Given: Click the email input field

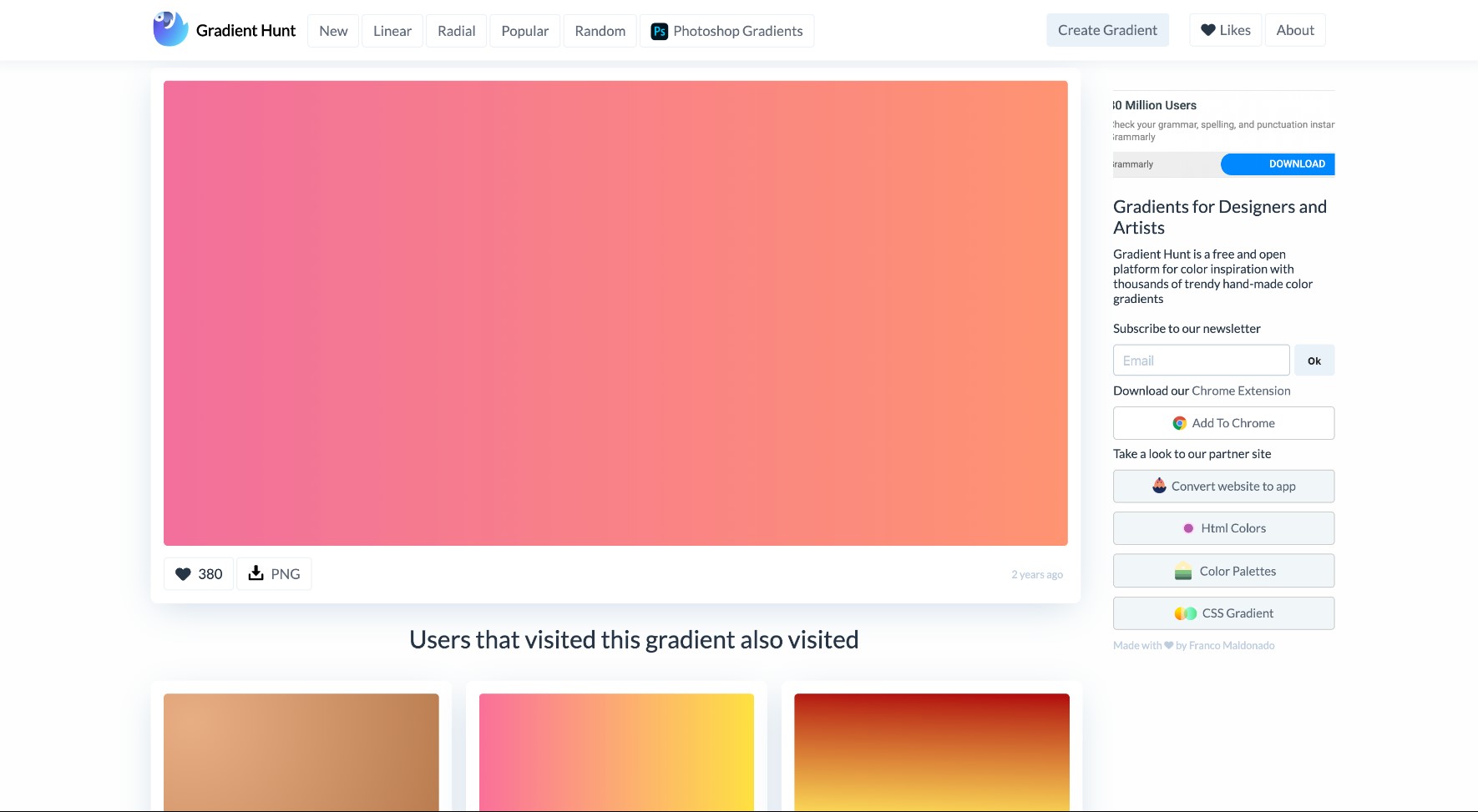Looking at the screenshot, I should pyautogui.click(x=1201, y=360).
